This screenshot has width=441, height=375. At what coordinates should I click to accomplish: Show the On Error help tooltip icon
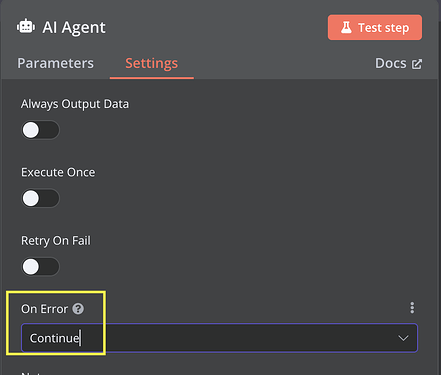coord(78,309)
